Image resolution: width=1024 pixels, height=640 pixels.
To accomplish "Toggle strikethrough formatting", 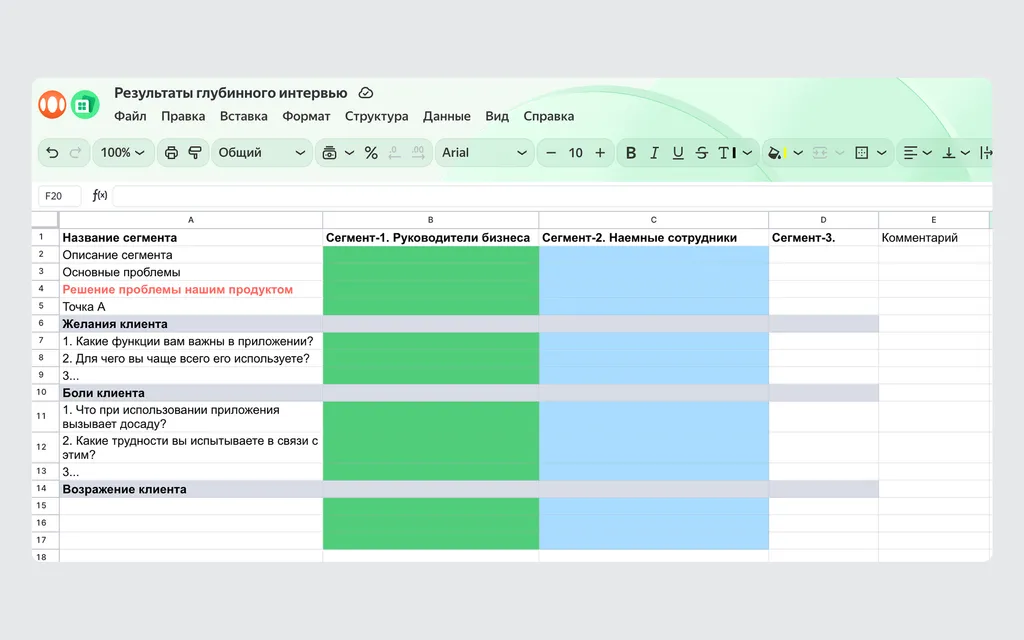I will 701,153.
